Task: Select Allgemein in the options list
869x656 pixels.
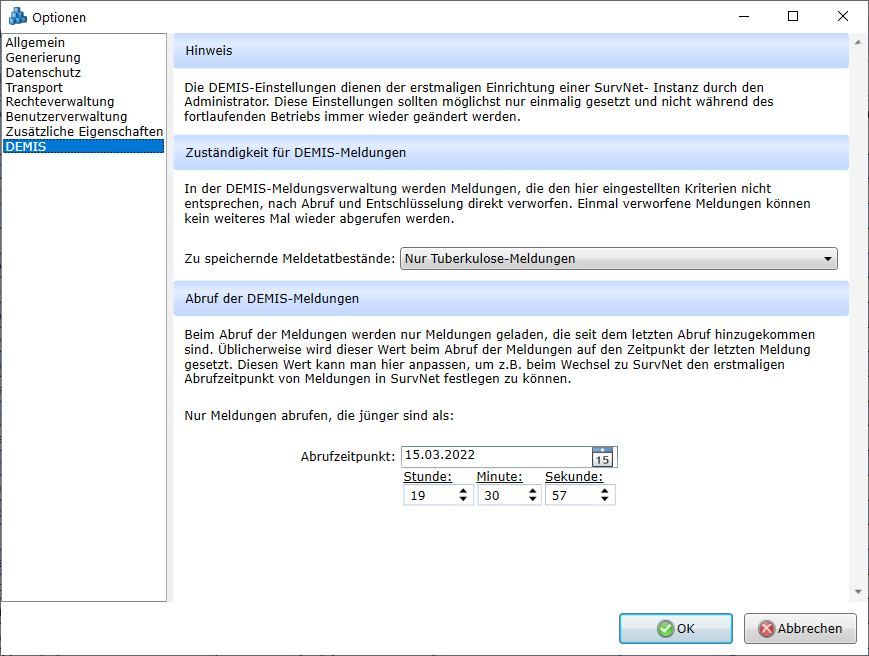Action: pos(36,43)
